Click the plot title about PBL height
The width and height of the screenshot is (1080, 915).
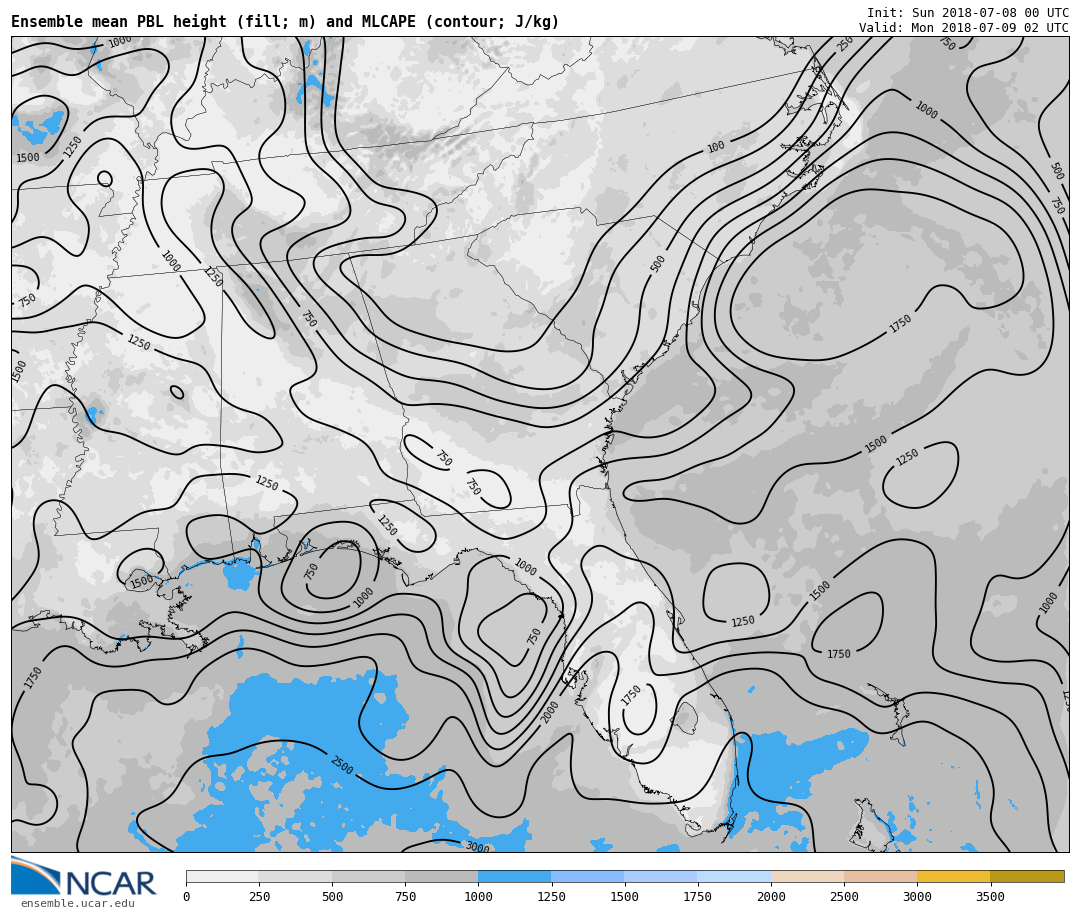285,22
